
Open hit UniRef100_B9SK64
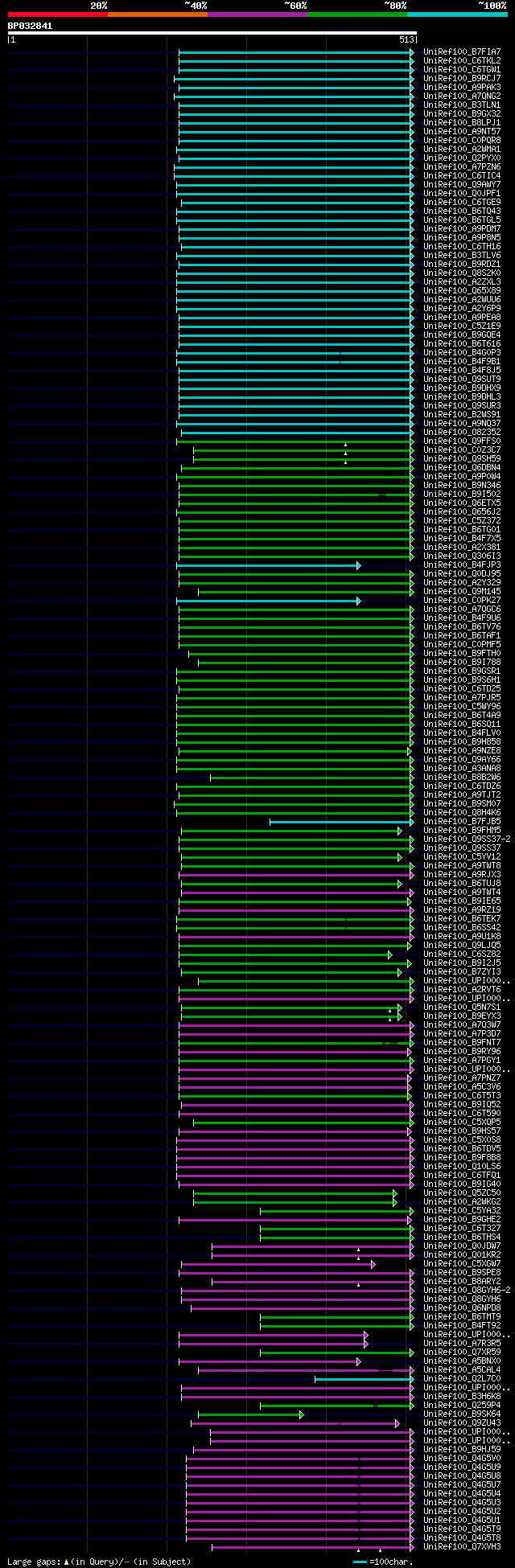point(462,1414)
